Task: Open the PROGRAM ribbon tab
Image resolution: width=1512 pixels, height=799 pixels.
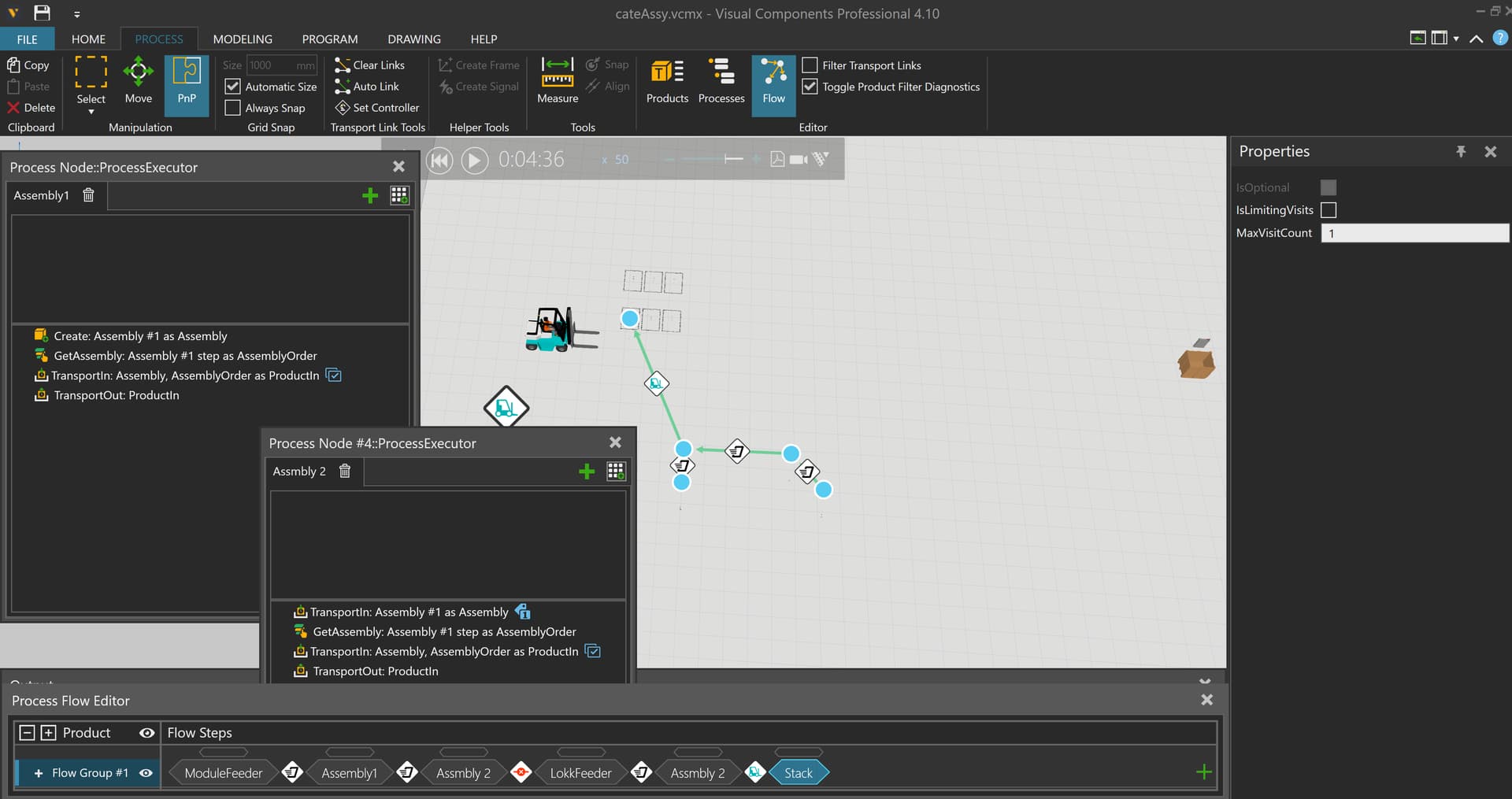Action: click(330, 39)
